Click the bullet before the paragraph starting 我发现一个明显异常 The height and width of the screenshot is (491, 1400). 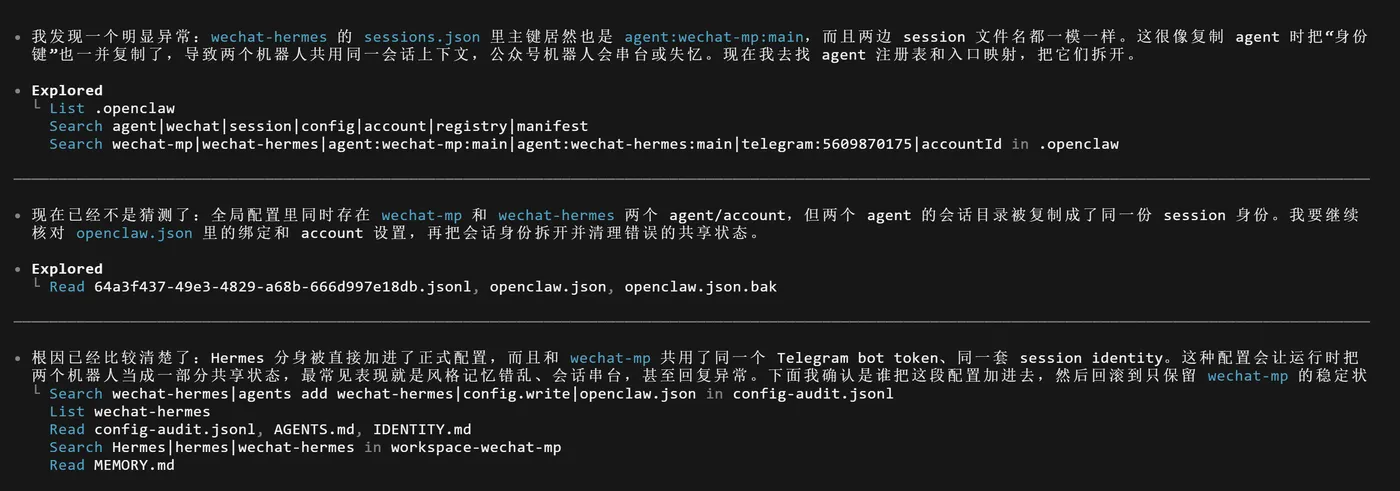[x=19, y=37]
